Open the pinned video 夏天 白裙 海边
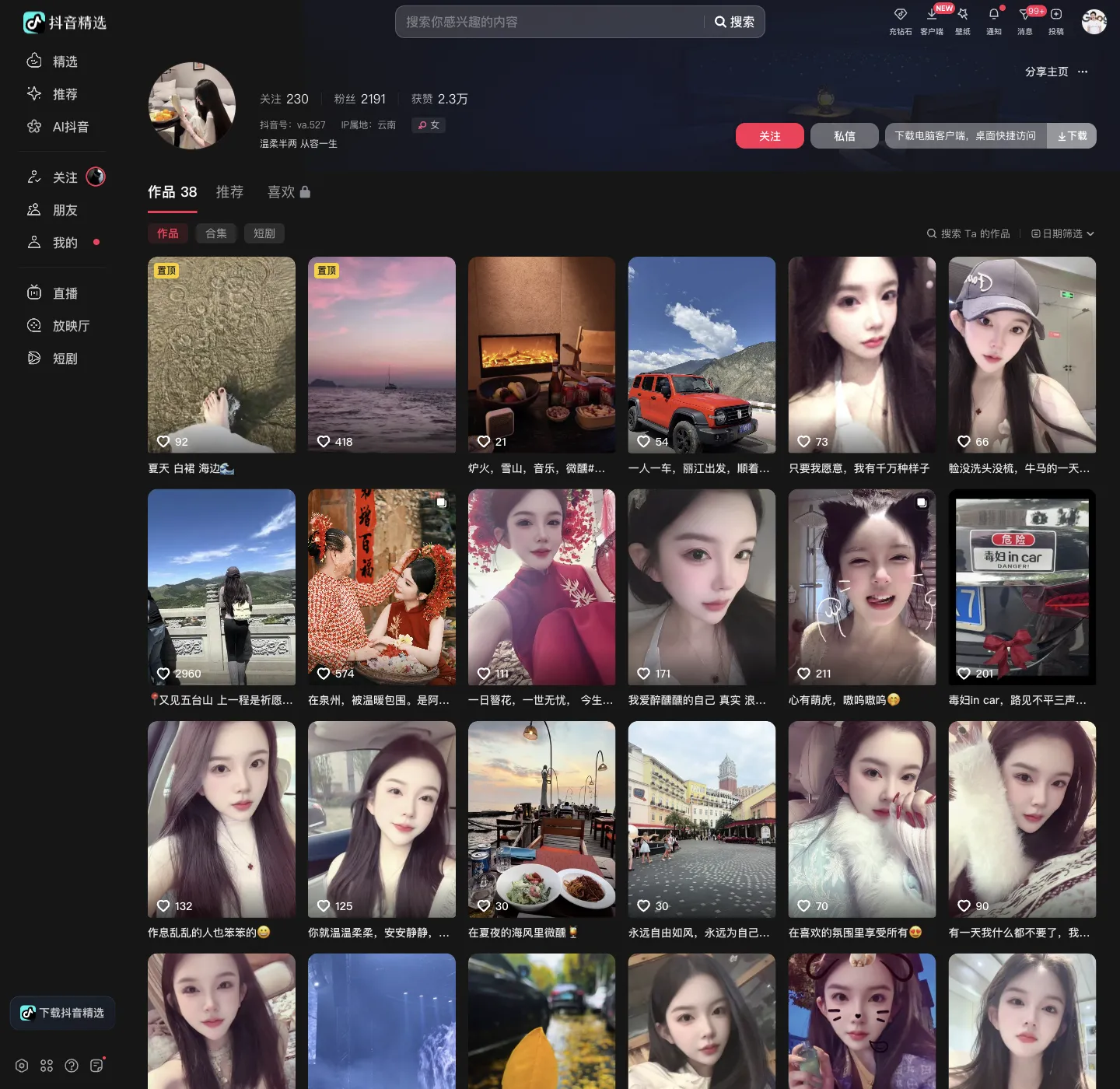Screen dimensions: 1120x1089 (222, 355)
